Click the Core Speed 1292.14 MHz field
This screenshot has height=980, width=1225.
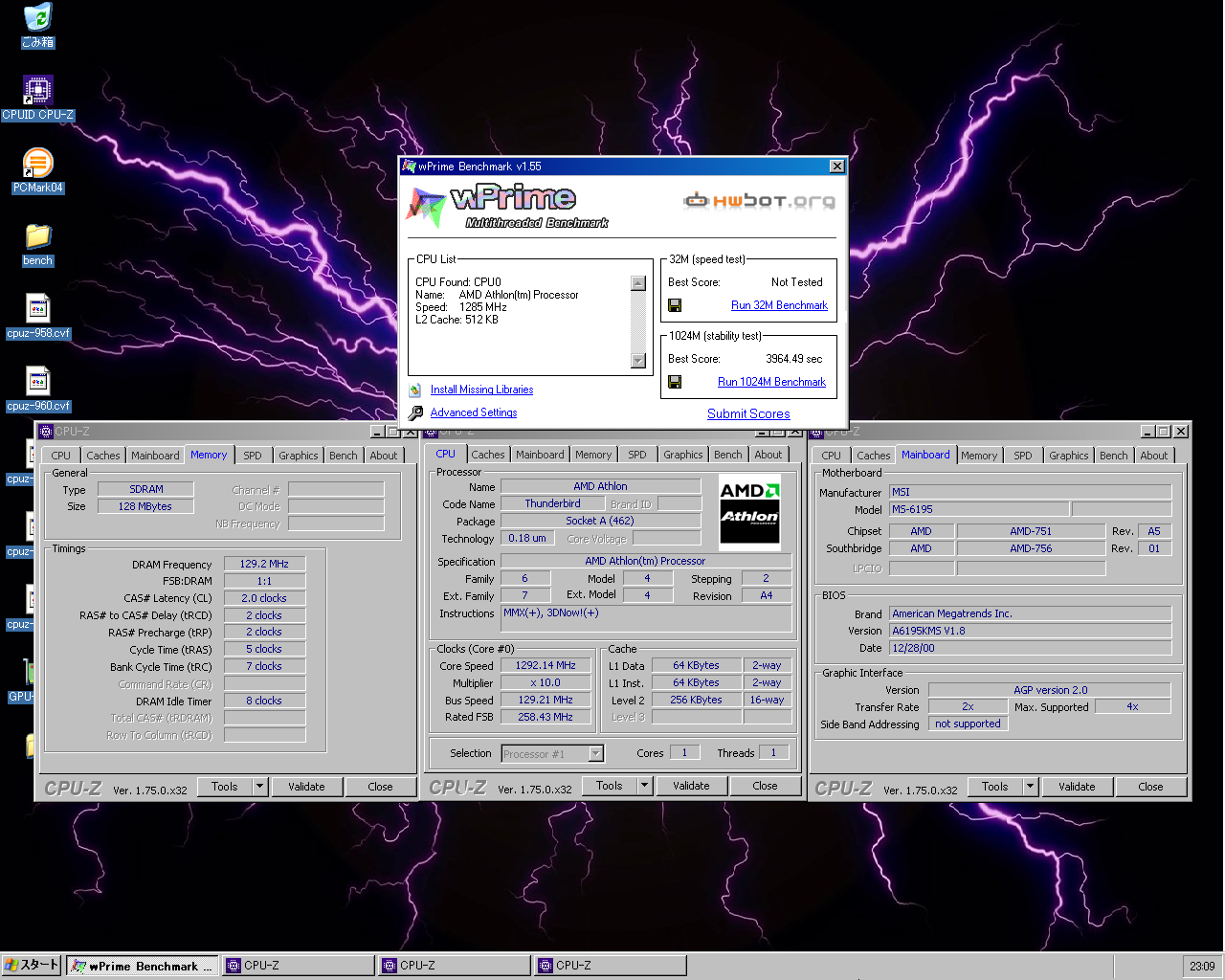pyautogui.click(x=546, y=666)
